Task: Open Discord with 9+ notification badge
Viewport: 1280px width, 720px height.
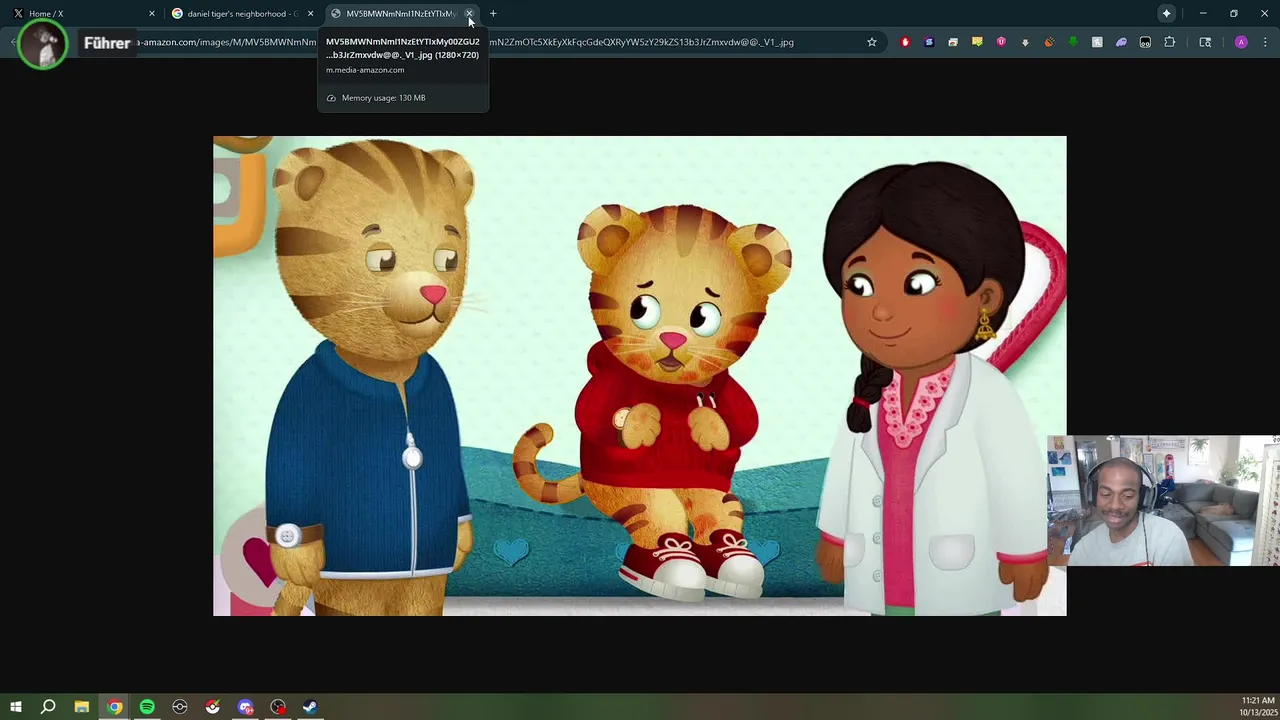Action: pos(245,707)
